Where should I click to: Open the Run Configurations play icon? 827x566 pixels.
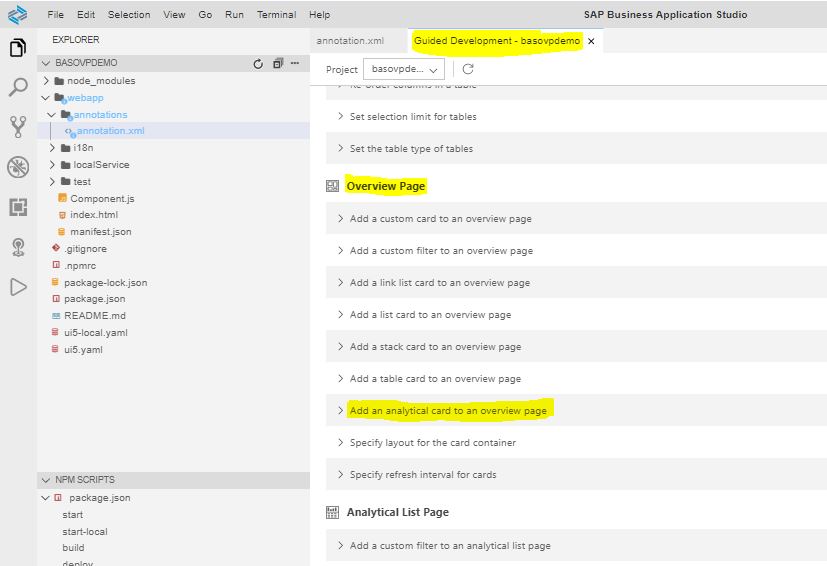pyautogui.click(x=18, y=287)
